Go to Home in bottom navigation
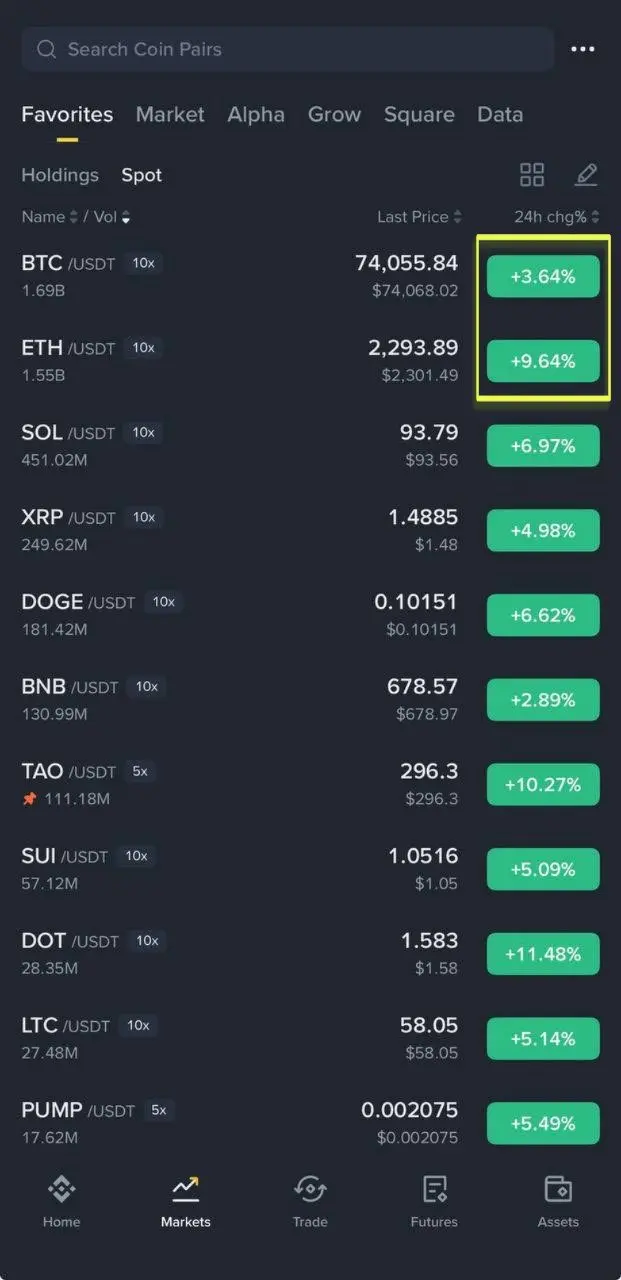 tap(61, 1199)
